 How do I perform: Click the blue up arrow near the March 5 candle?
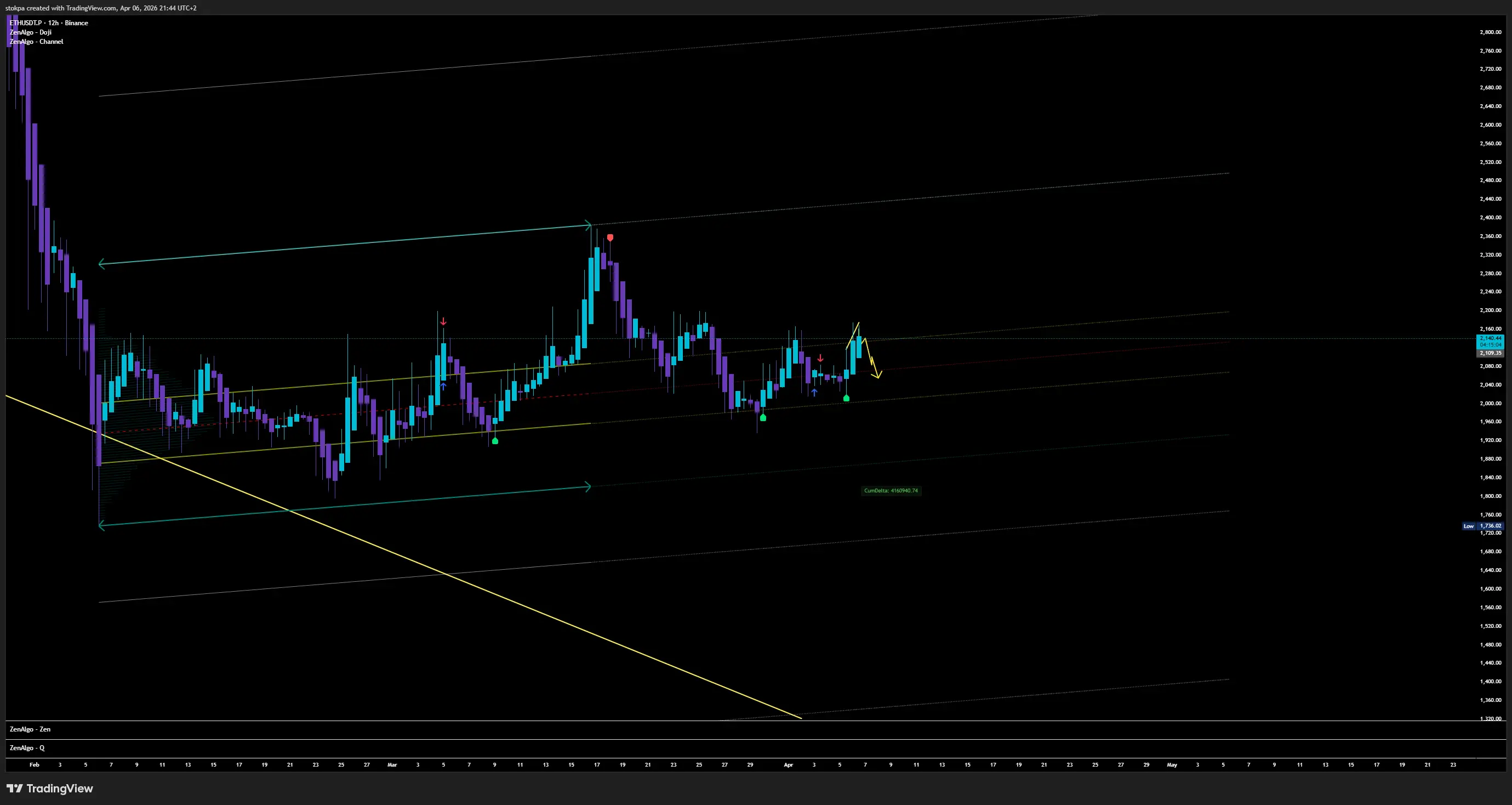(x=443, y=387)
